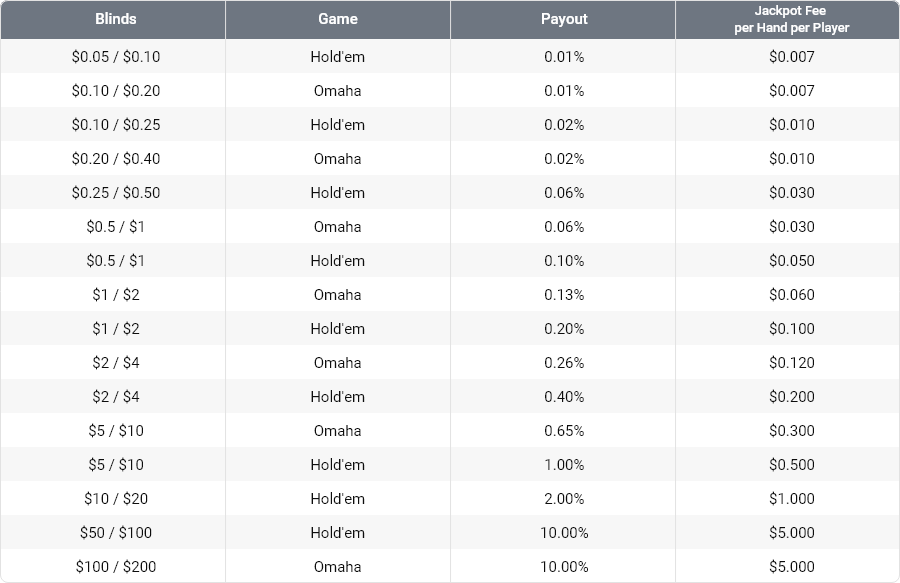The width and height of the screenshot is (900, 583).
Task: Click the Blinds column header
Action: coord(116,19)
